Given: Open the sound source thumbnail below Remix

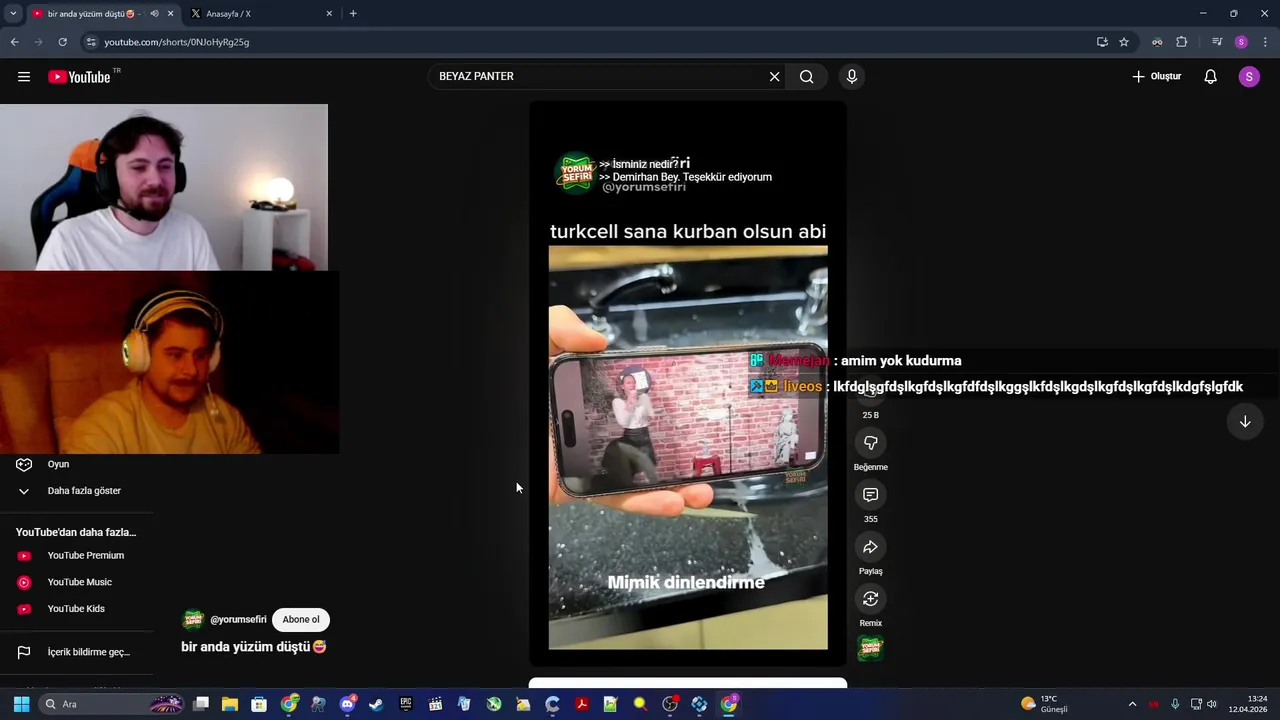Looking at the screenshot, I should pos(871,649).
